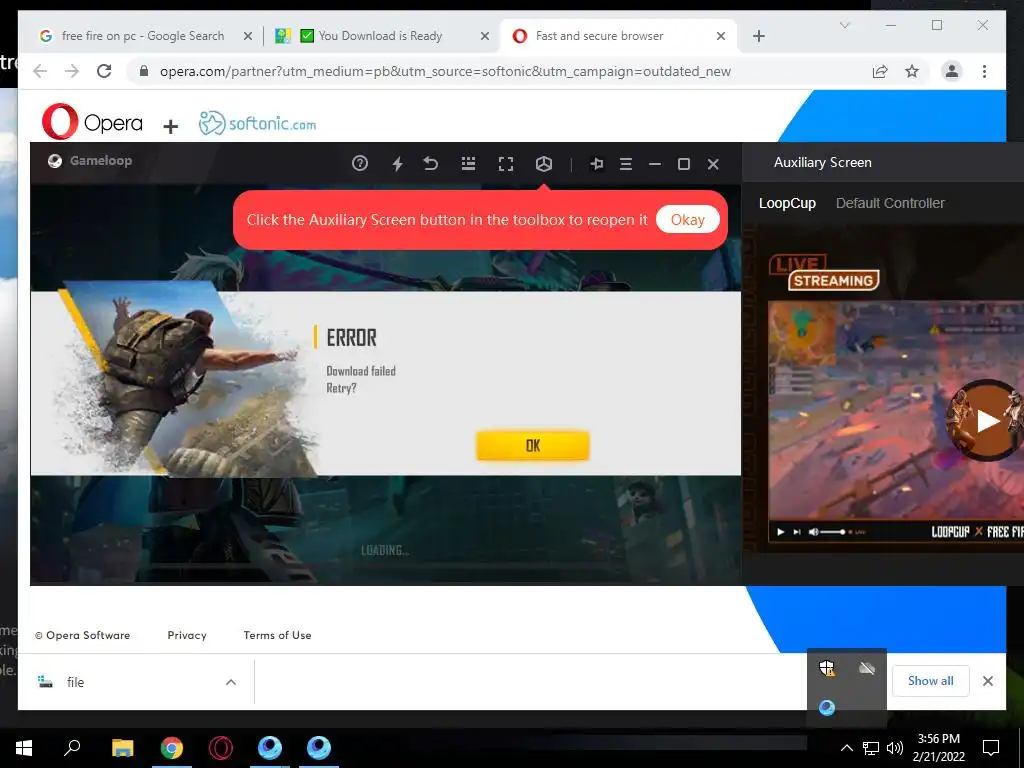The width and height of the screenshot is (1024, 768).
Task: Share this page via Chrome share icon
Action: (880, 71)
